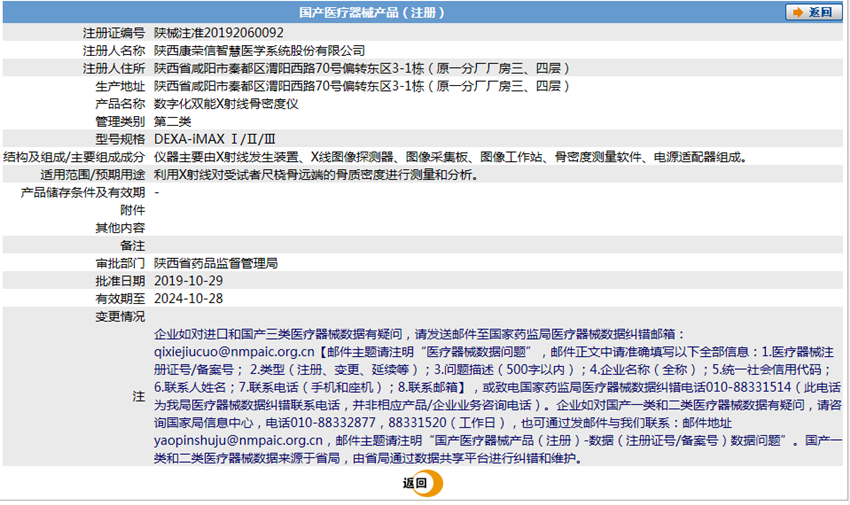Click registrant name 陕西康荣信智慧医学系统股份有限公司
This screenshot has height=505, width=850.
click(x=259, y=51)
